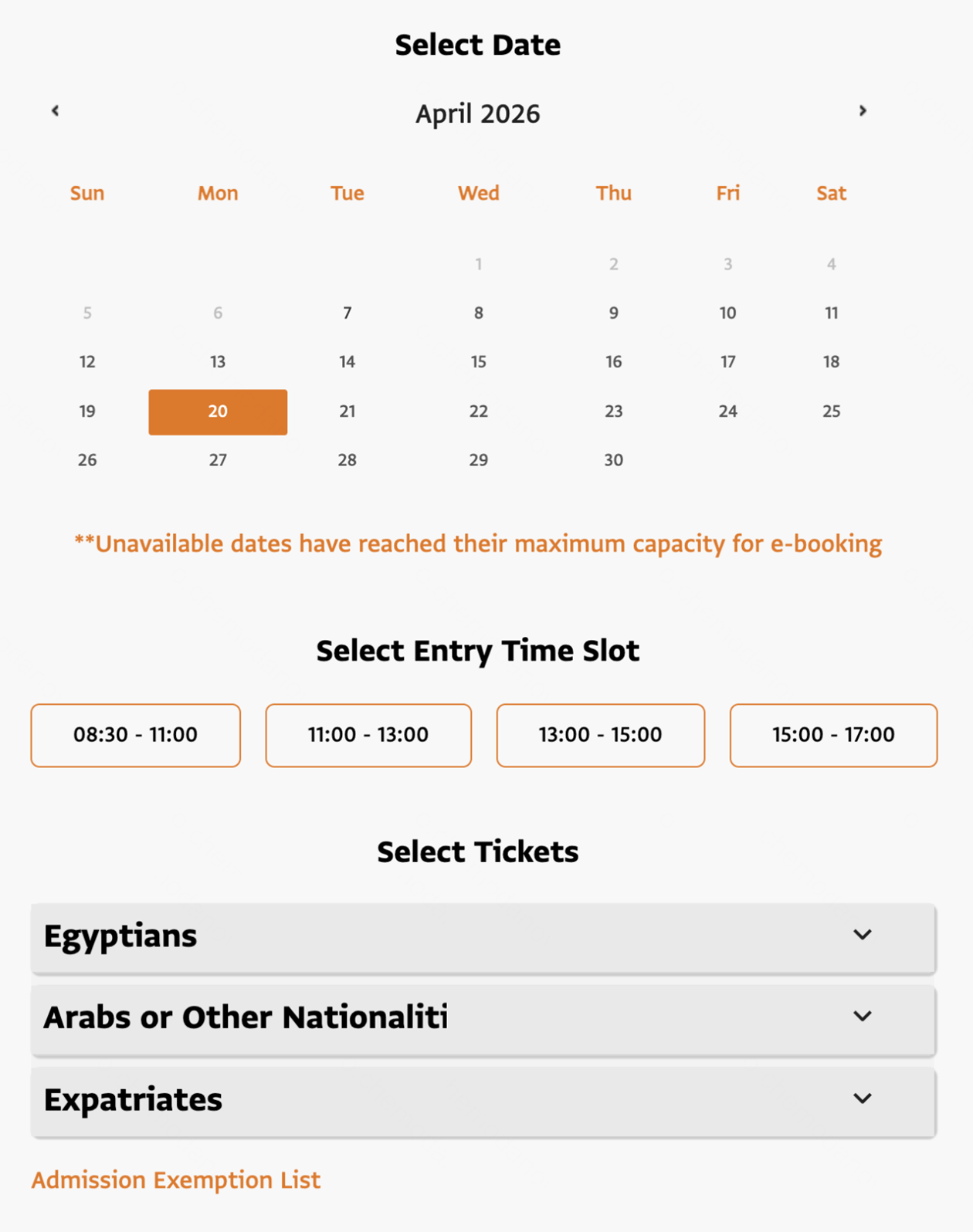Image resolution: width=973 pixels, height=1232 pixels.
Task: Select April 11 on the calendar
Action: [831, 313]
